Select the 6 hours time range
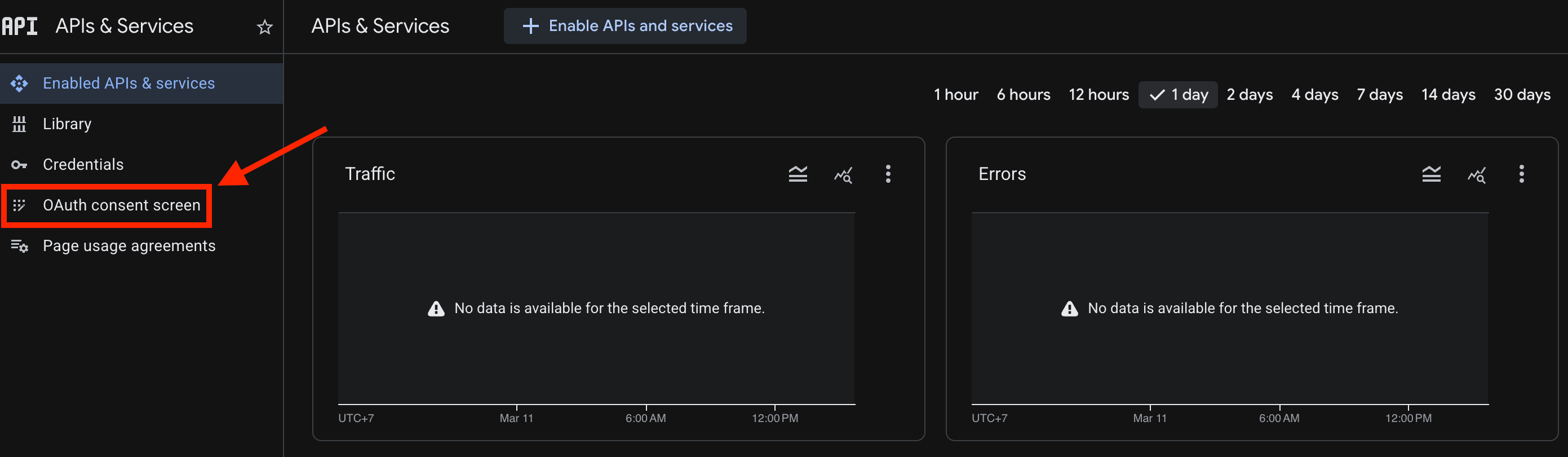The height and width of the screenshot is (457, 1568). 1023,95
